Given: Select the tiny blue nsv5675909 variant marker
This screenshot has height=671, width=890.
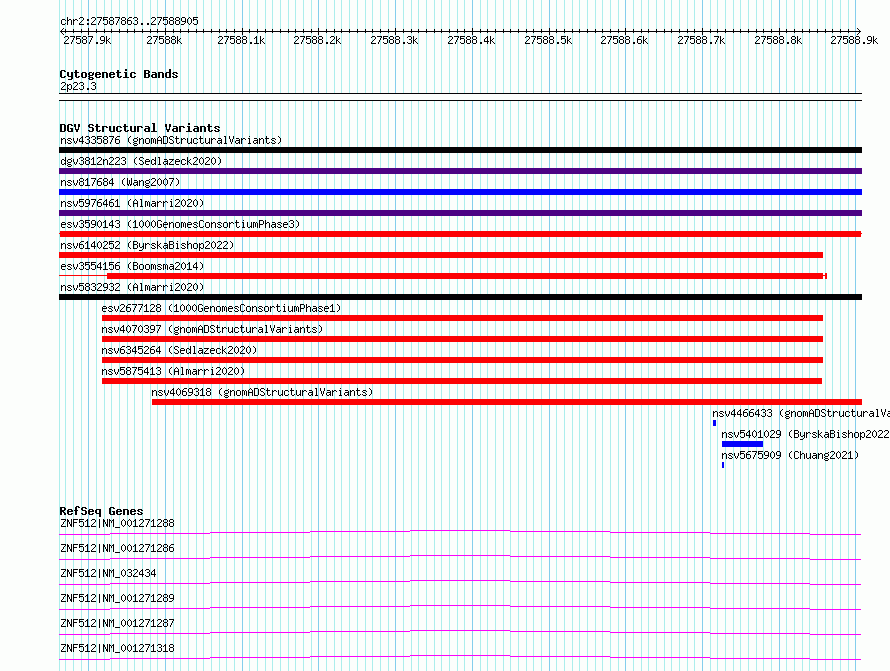Looking at the screenshot, I should tap(723, 465).
